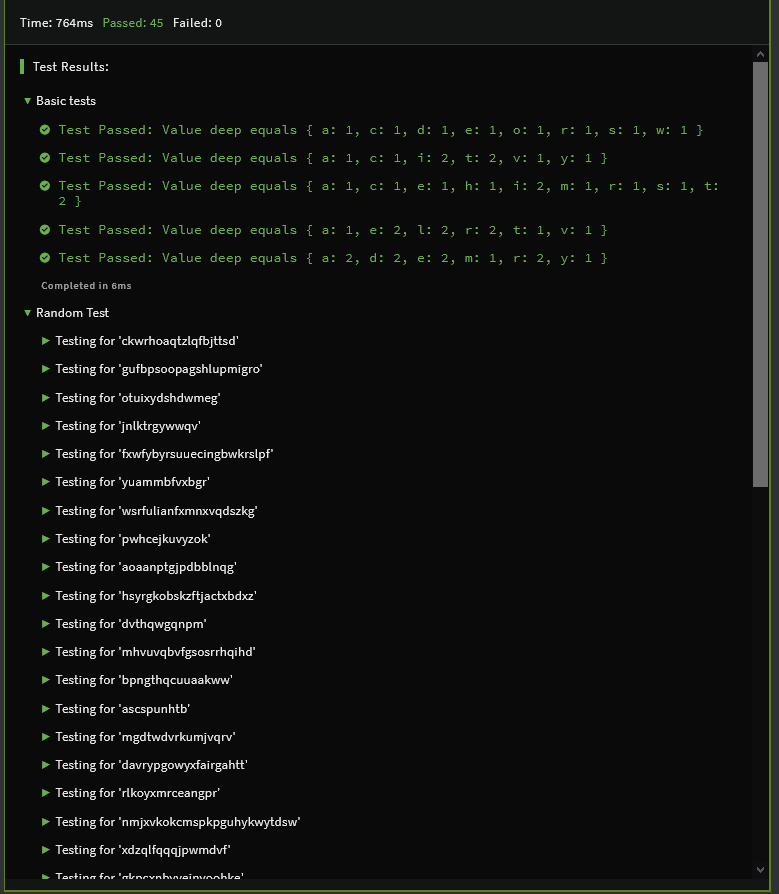Expand test for 'xdzqlfqqqjpwmdvf'
This screenshot has height=894, width=779.
46,850
